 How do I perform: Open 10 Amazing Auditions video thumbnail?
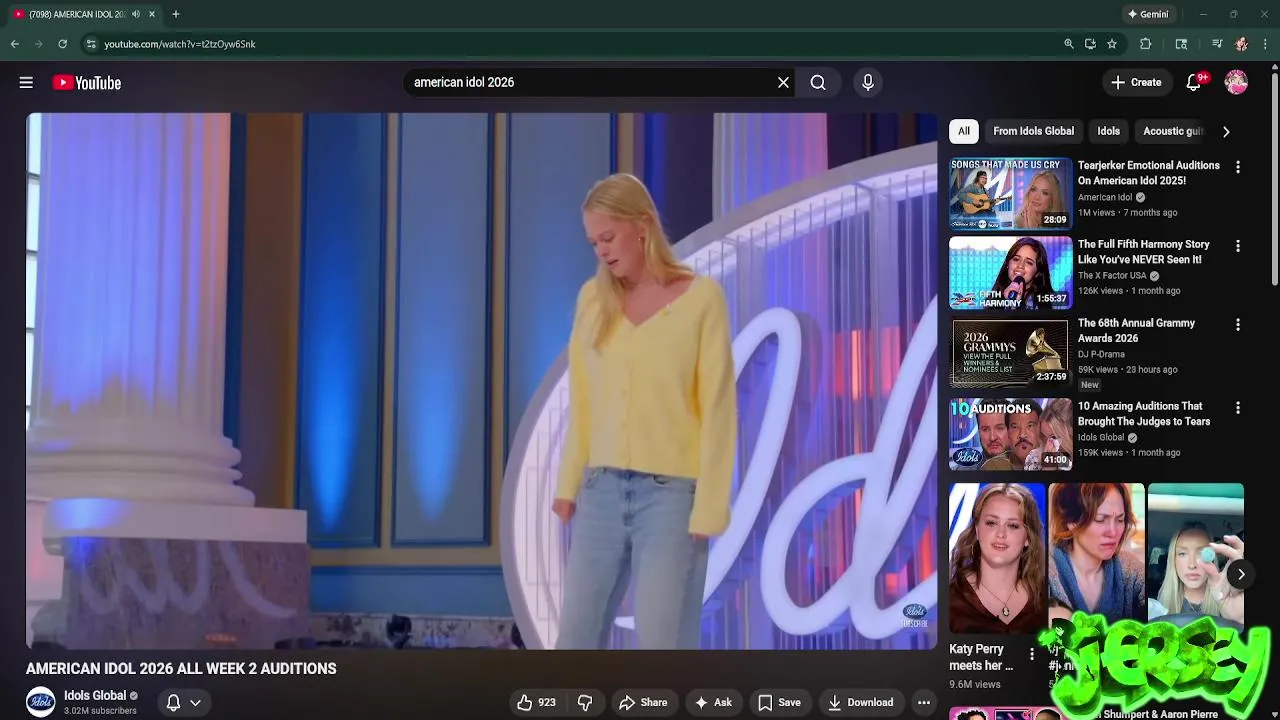pyautogui.click(x=1010, y=434)
